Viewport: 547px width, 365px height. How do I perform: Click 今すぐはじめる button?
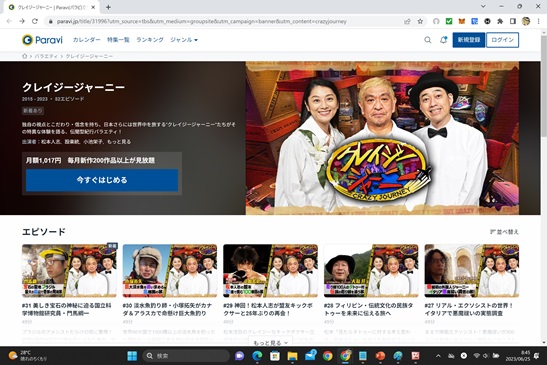pyautogui.click(x=102, y=180)
